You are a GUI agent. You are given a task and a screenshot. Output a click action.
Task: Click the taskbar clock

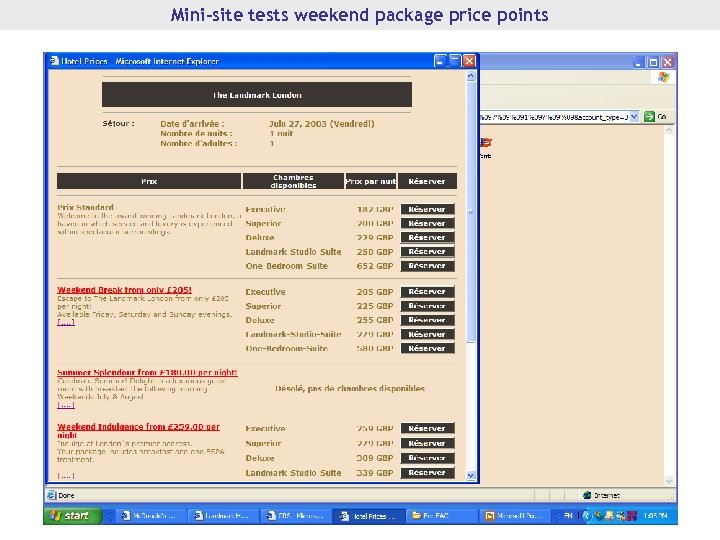tap(655, 516)
